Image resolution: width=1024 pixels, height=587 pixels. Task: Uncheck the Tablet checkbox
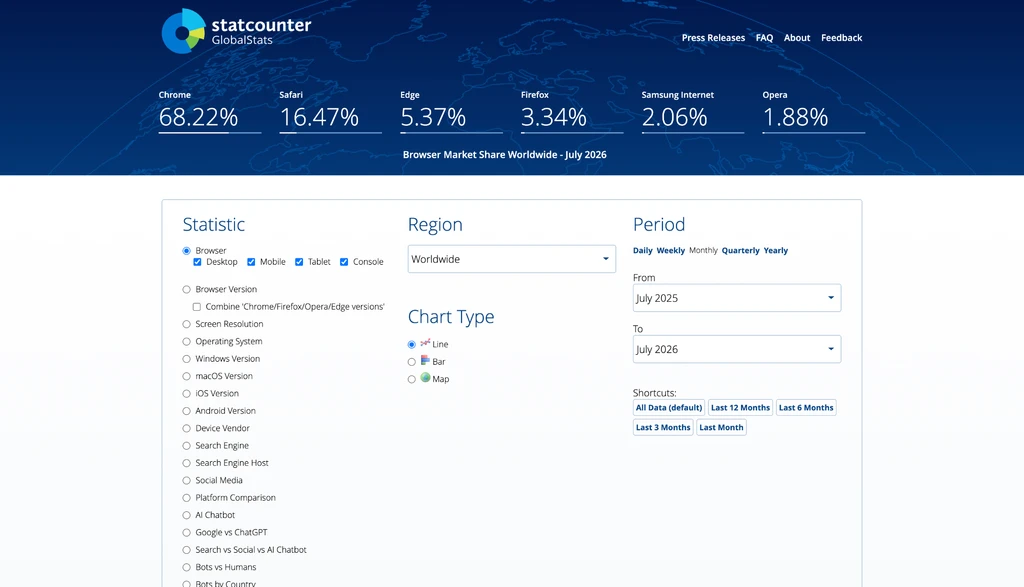(299, 262)
